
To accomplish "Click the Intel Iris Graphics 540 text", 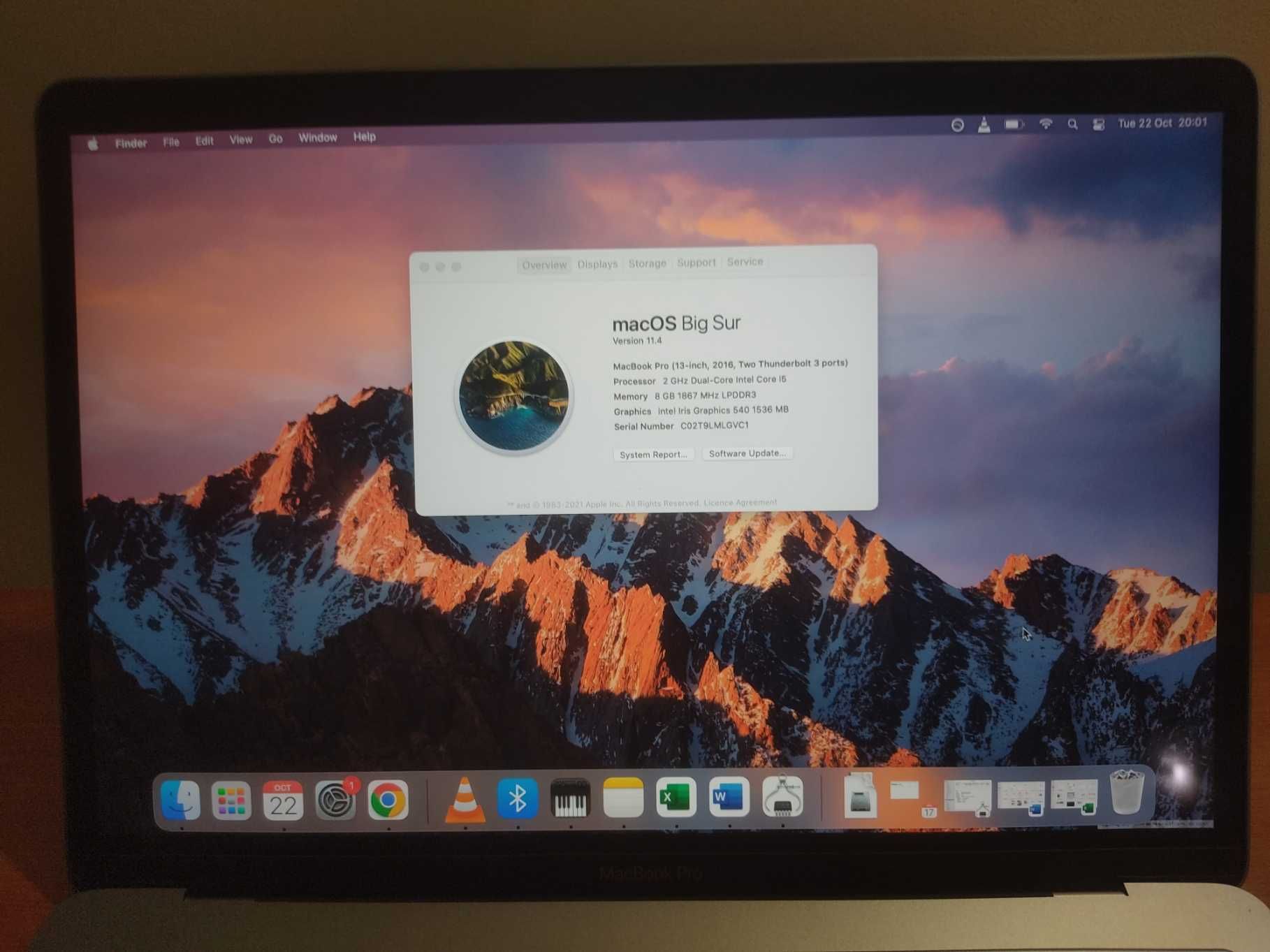I will [722, 410].
